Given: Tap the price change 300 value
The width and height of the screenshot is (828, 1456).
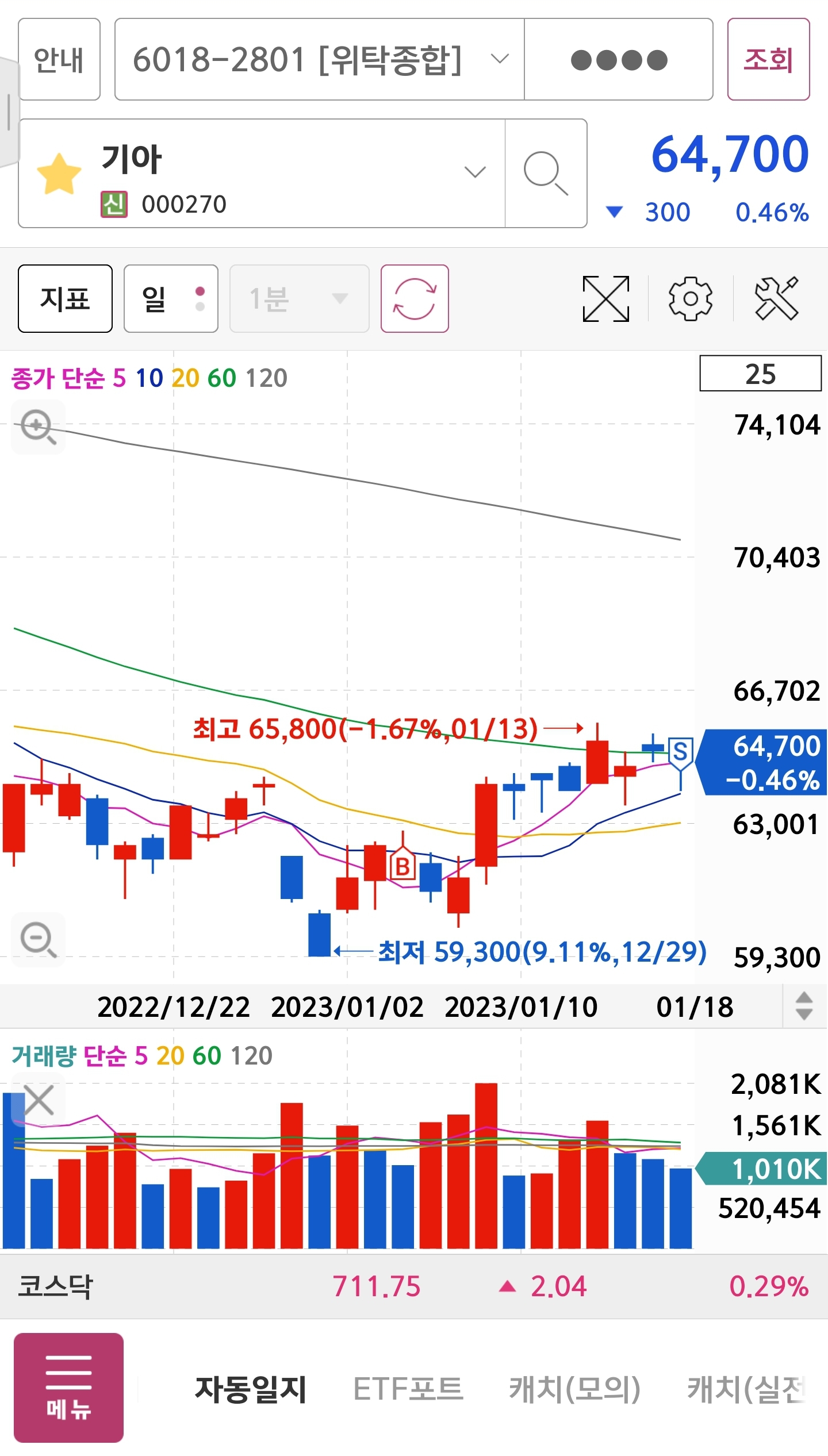Looking at the screenshot, I should (x=667, y=213).
